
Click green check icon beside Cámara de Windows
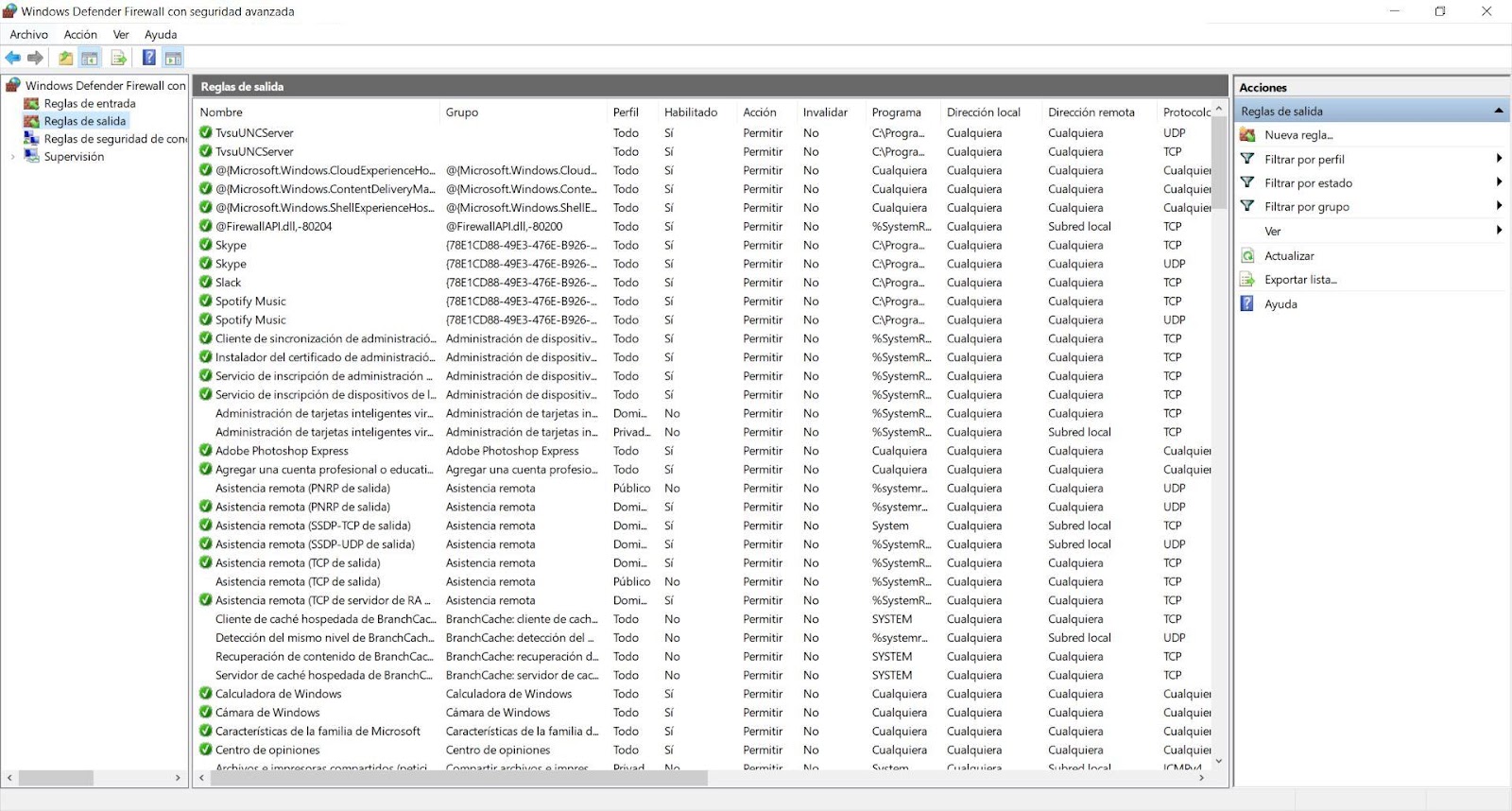point(205,713)
